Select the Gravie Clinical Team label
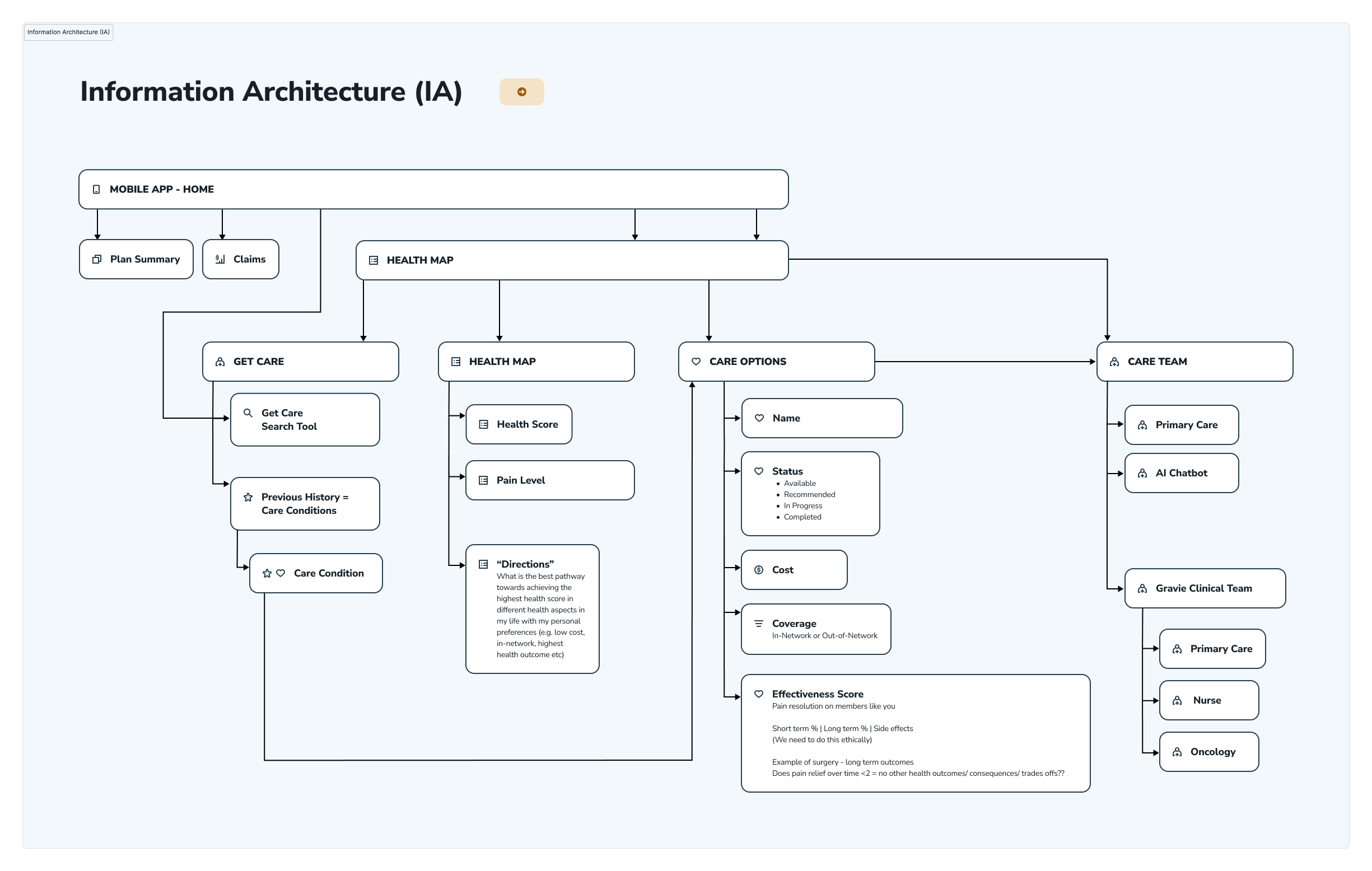The image size is (1372, 871). (1204, 588)
